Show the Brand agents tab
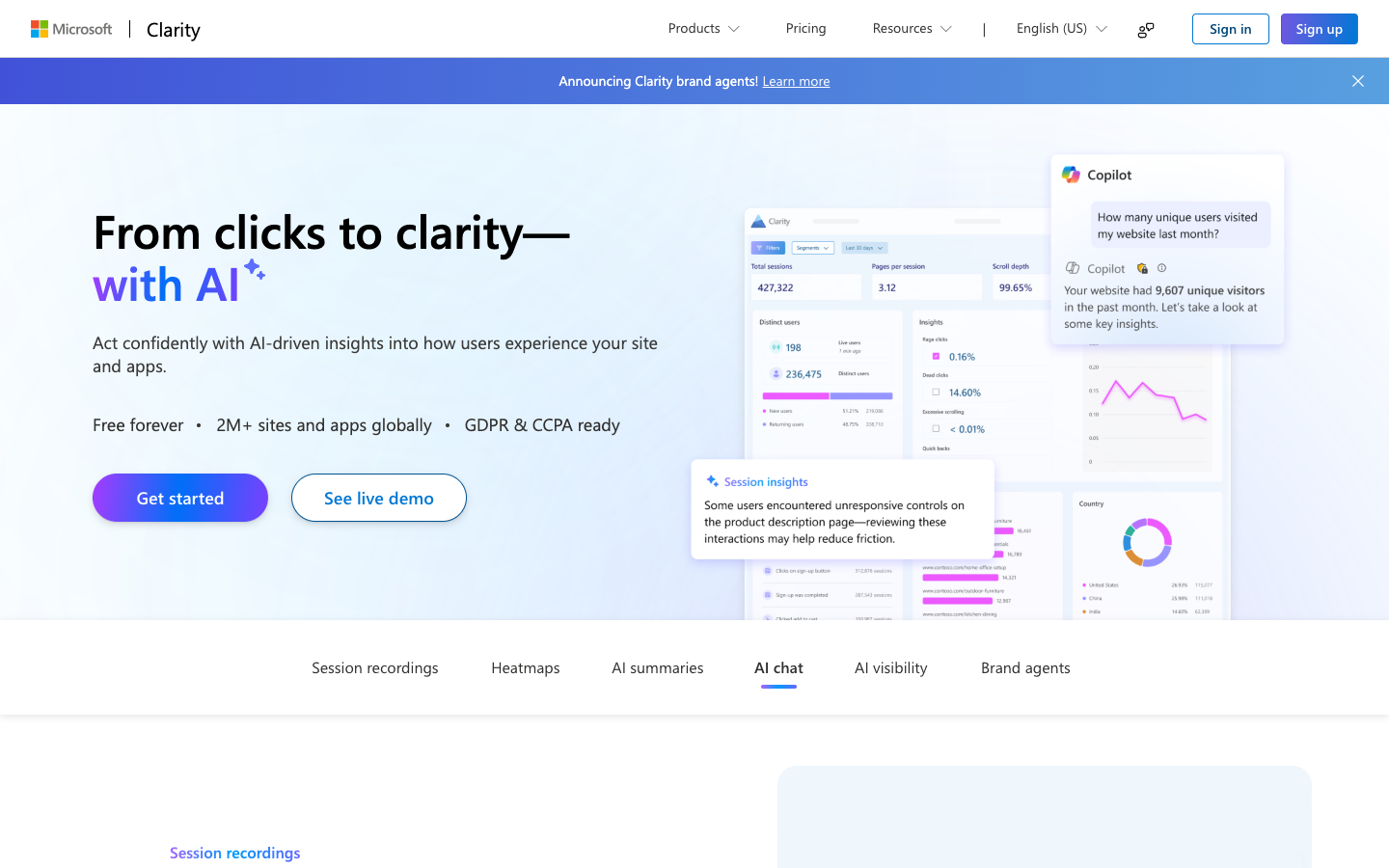This screenshot has width=1389, height=868. [1025, 667]
